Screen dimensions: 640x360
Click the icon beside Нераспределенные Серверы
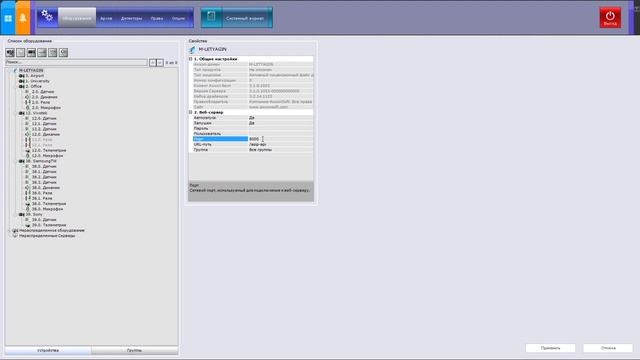point(15,236)
